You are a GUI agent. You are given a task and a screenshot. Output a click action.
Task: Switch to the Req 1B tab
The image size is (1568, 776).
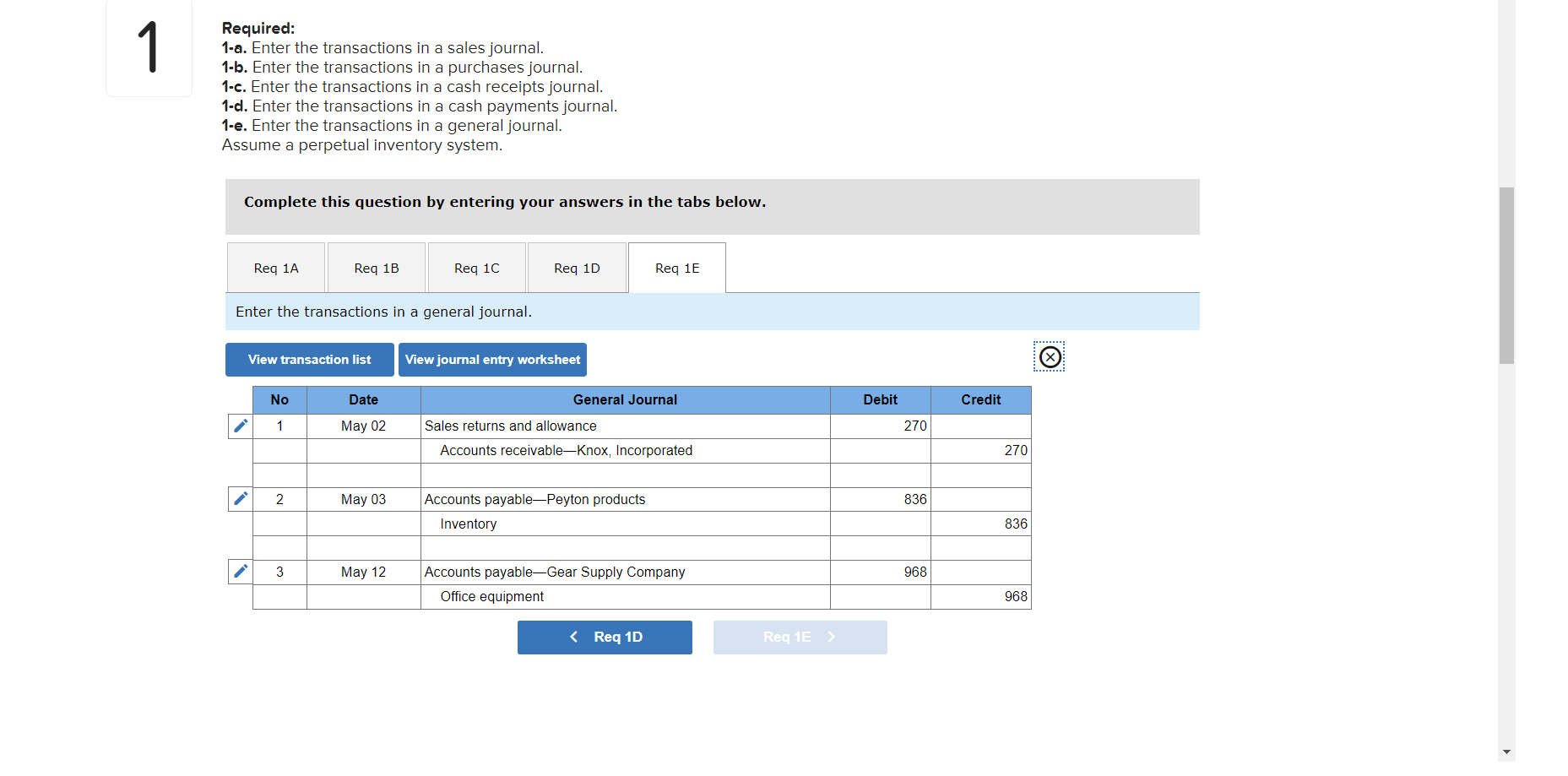tap(376, 268)
